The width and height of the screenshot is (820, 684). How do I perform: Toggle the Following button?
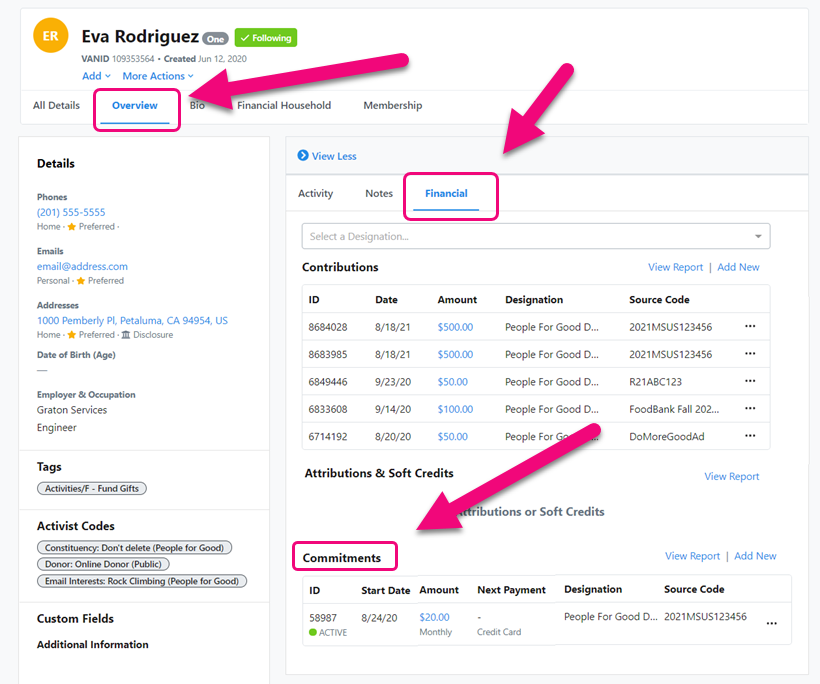coord(266,38)
